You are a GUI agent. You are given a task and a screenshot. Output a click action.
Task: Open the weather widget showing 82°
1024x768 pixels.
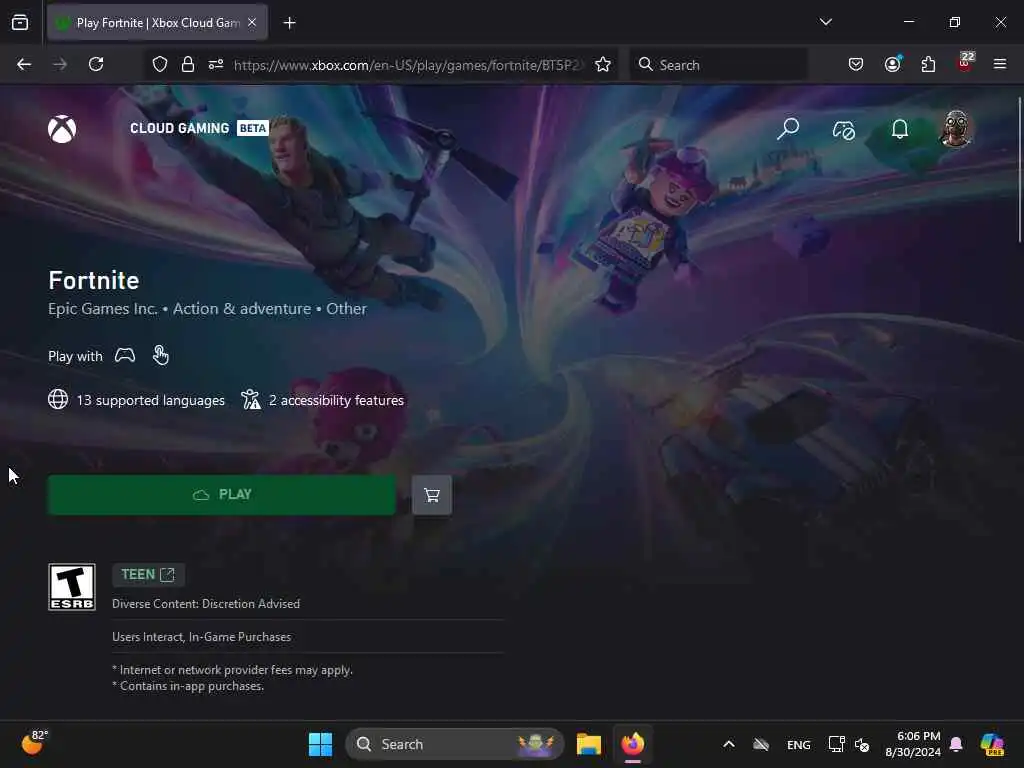click(x=35, y=743)
